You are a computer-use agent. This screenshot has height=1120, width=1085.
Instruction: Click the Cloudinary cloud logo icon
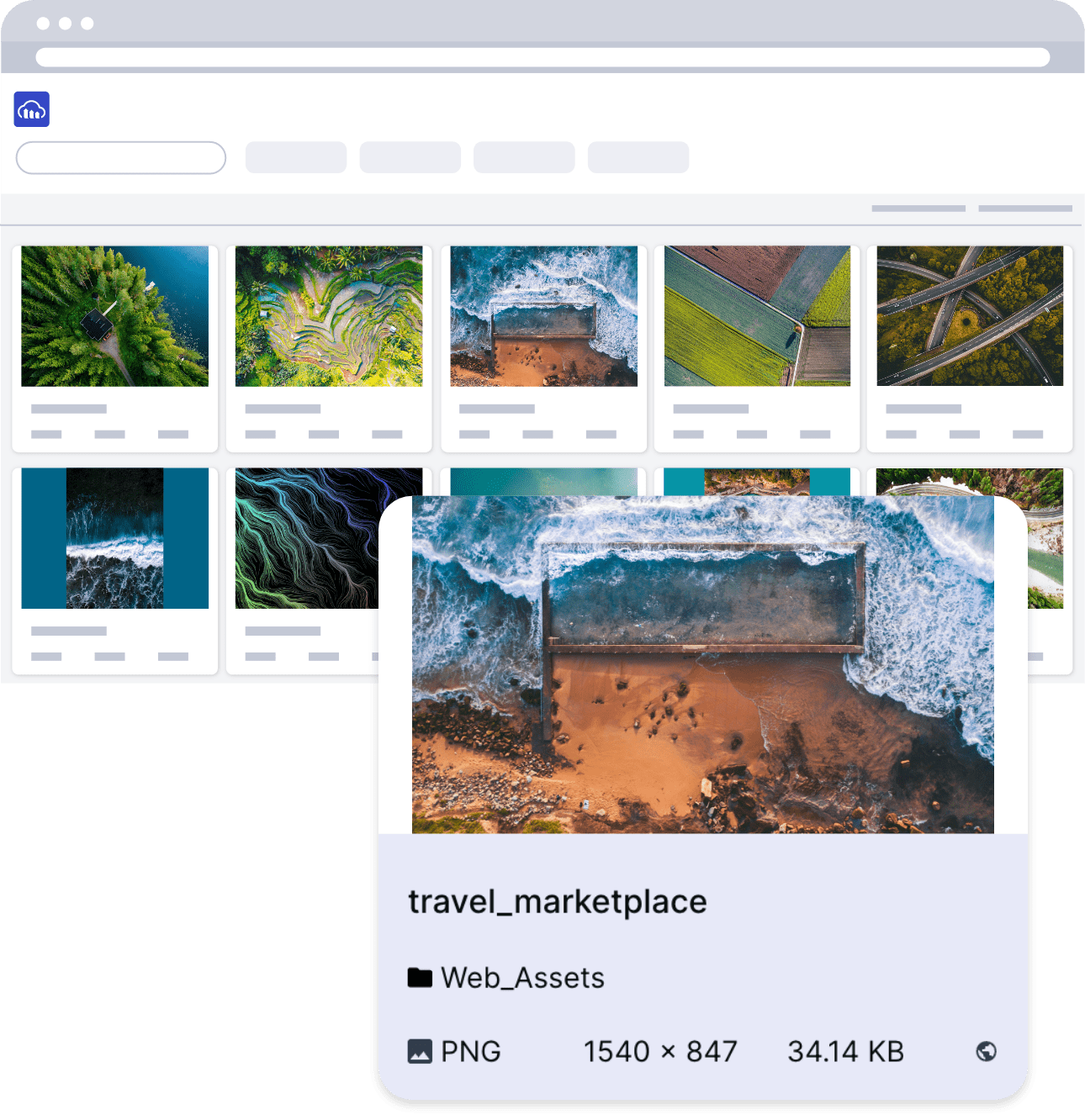coord(32,109)
